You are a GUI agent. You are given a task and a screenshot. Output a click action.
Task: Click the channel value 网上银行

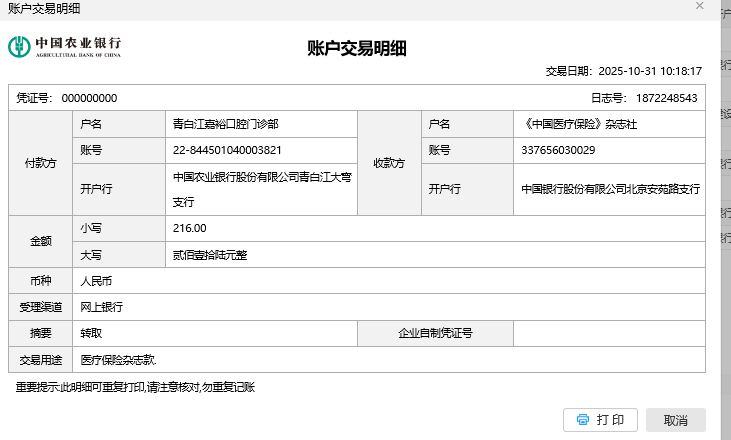[x=101, y=307]
